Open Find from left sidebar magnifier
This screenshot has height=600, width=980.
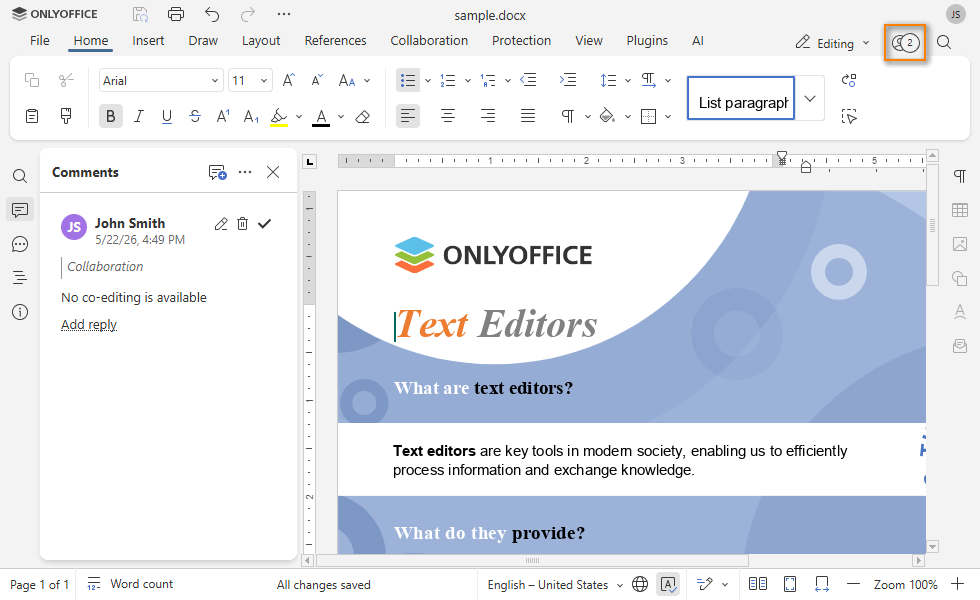coord(20,176)
